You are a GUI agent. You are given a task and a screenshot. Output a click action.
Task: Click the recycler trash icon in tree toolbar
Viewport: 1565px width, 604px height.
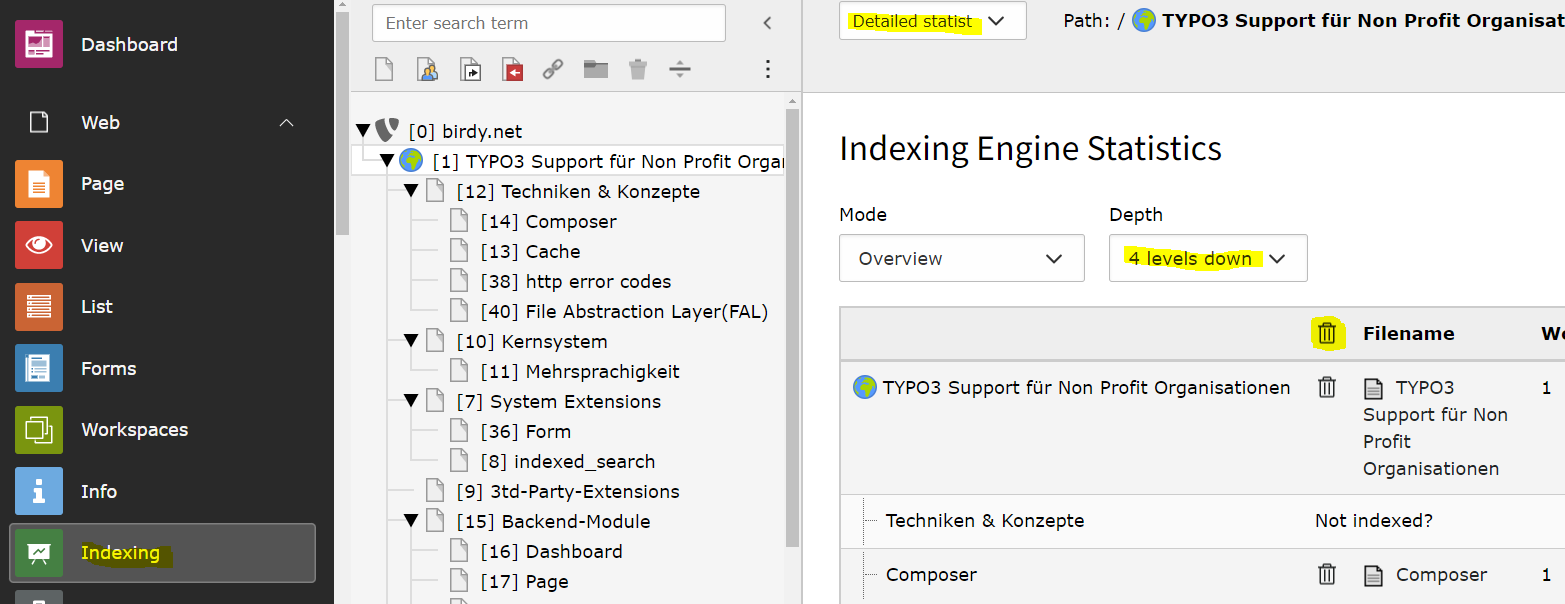(x=638, y=70)
